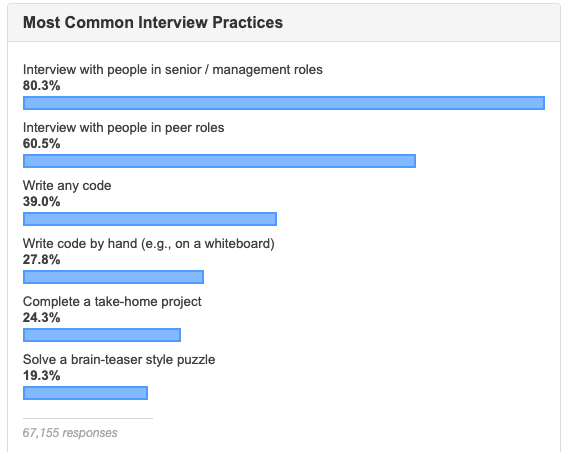The width and height of the screenshot is (566, 452).
Task: Click the 19.3% percentage value
Action: (42, 376)
